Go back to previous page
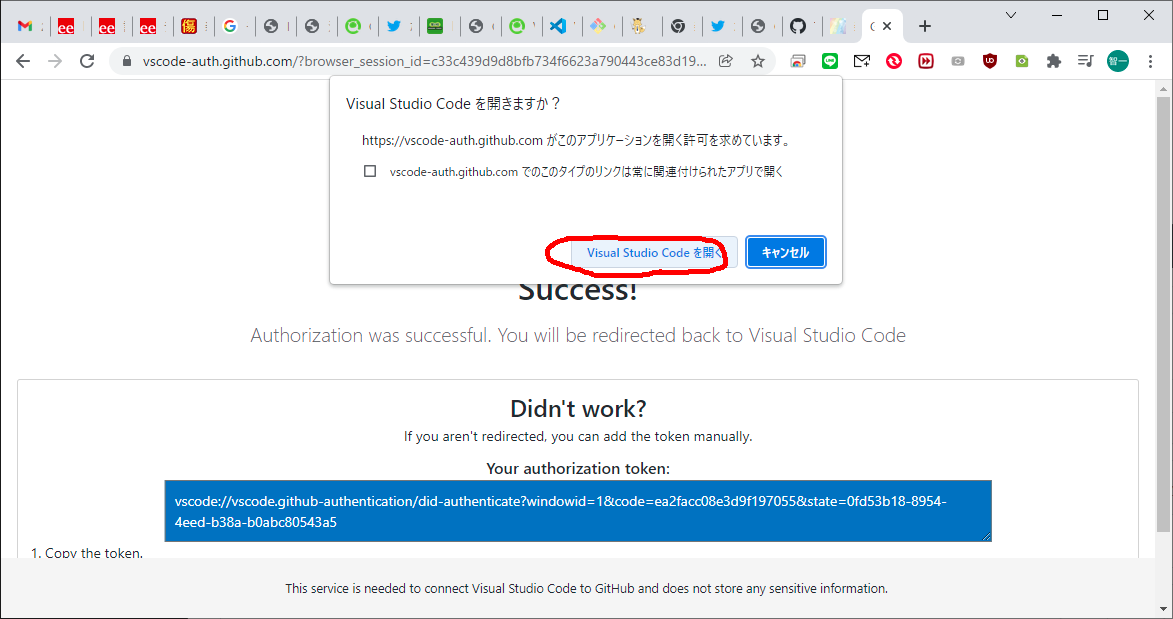 point(23,61)
